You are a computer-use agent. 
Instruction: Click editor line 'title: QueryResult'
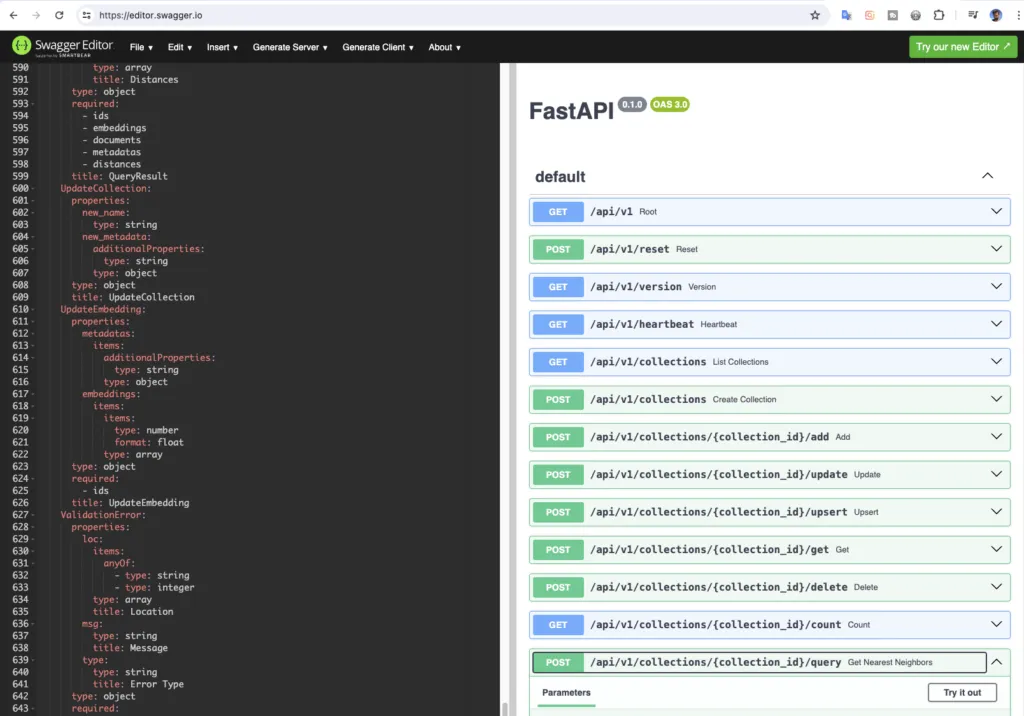[120, 176]
